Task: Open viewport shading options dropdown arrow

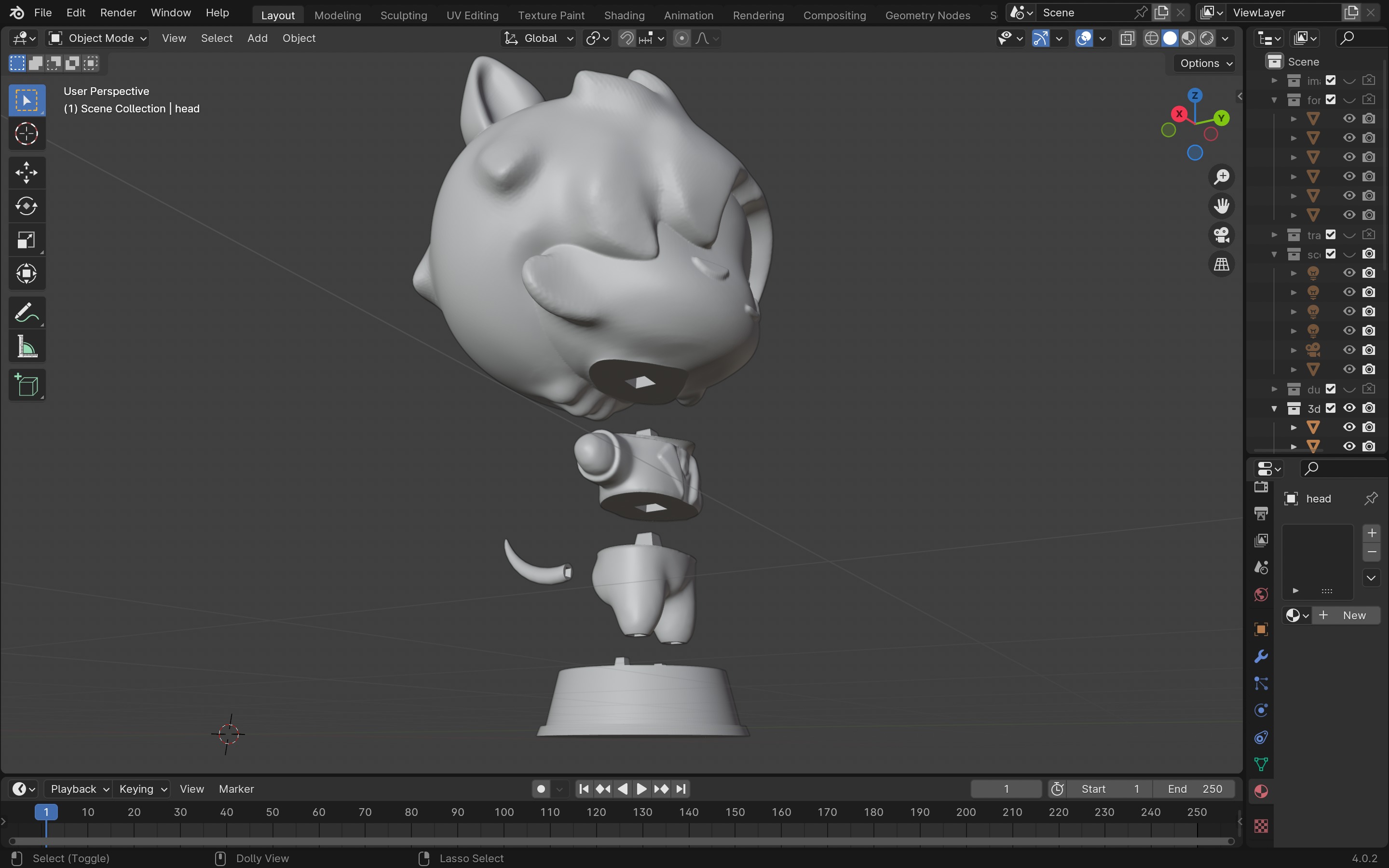Action: [x=1226, y=39]
